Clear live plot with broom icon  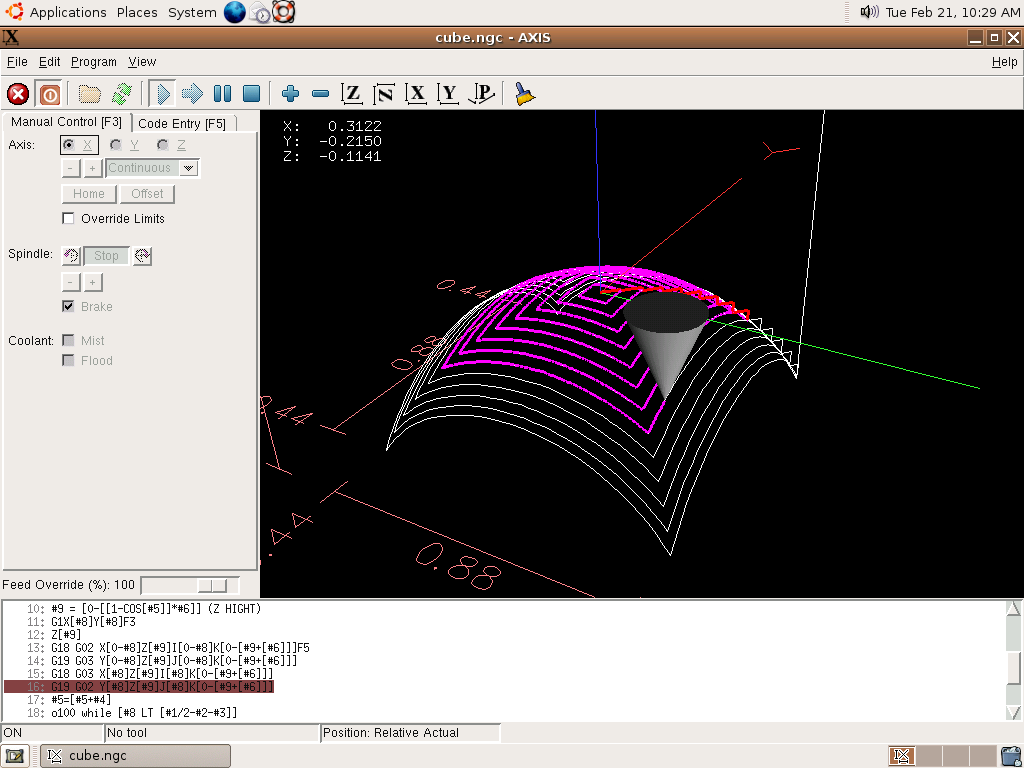coord(524,94)
